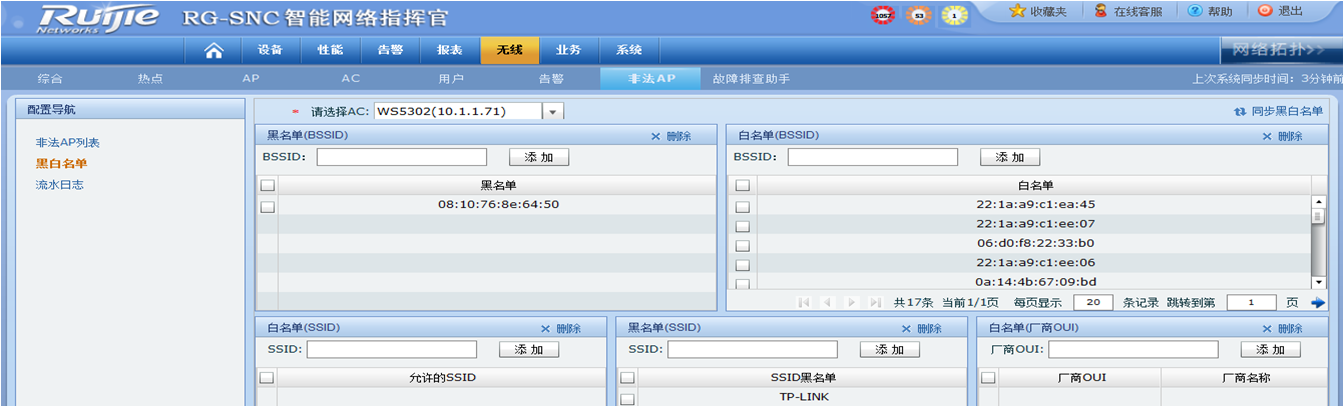The image size is (1344, 407).
Task: Open the 请选择AC dropdown showing WS5302
Action: (553, 112)
